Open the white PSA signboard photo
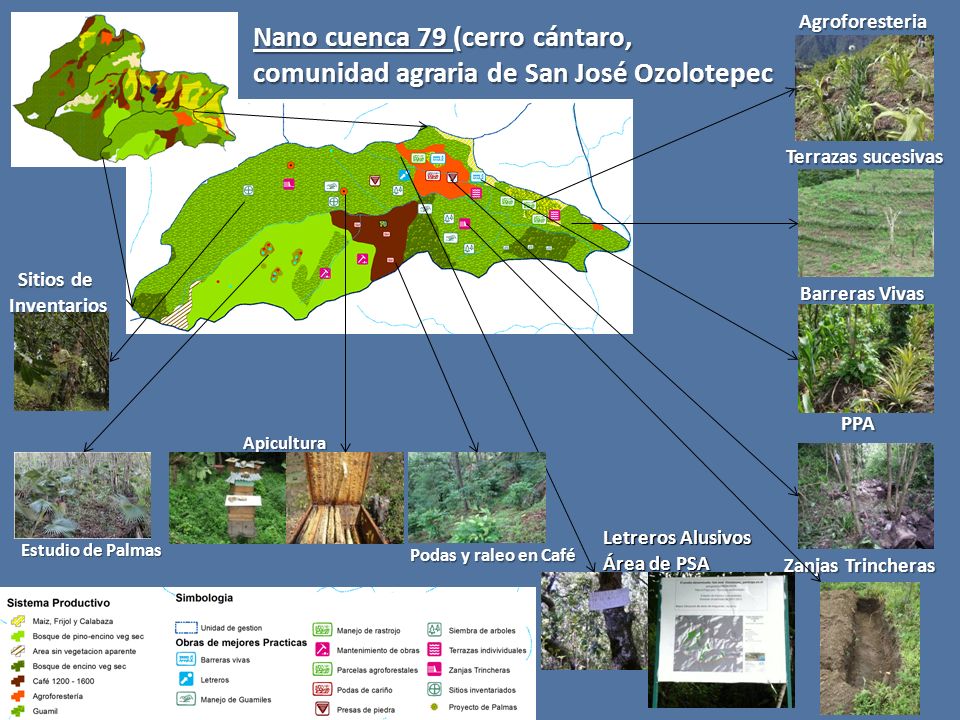 tap(722, 640)
